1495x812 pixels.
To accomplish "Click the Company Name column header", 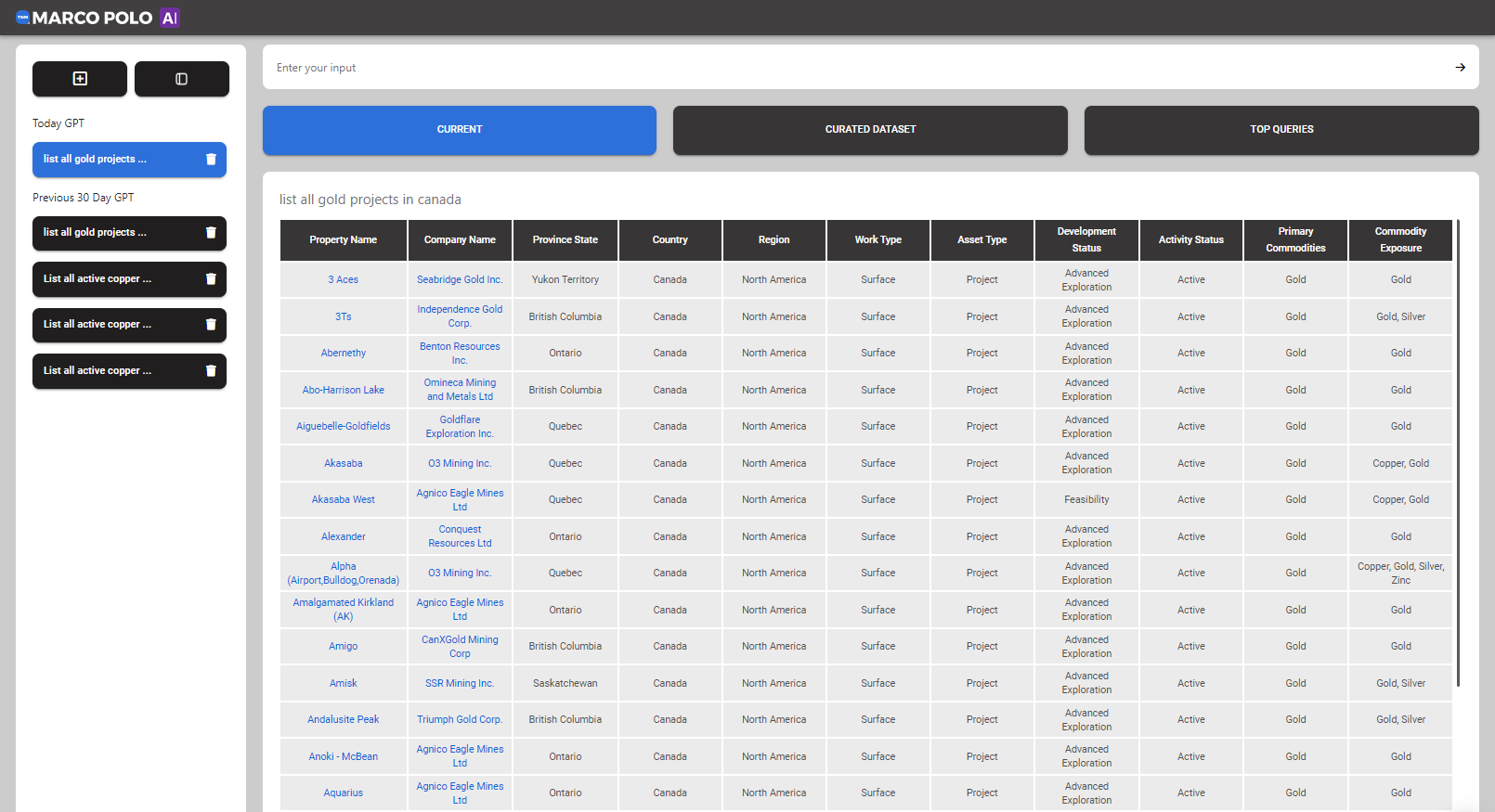I will click(x=460, y=240).
